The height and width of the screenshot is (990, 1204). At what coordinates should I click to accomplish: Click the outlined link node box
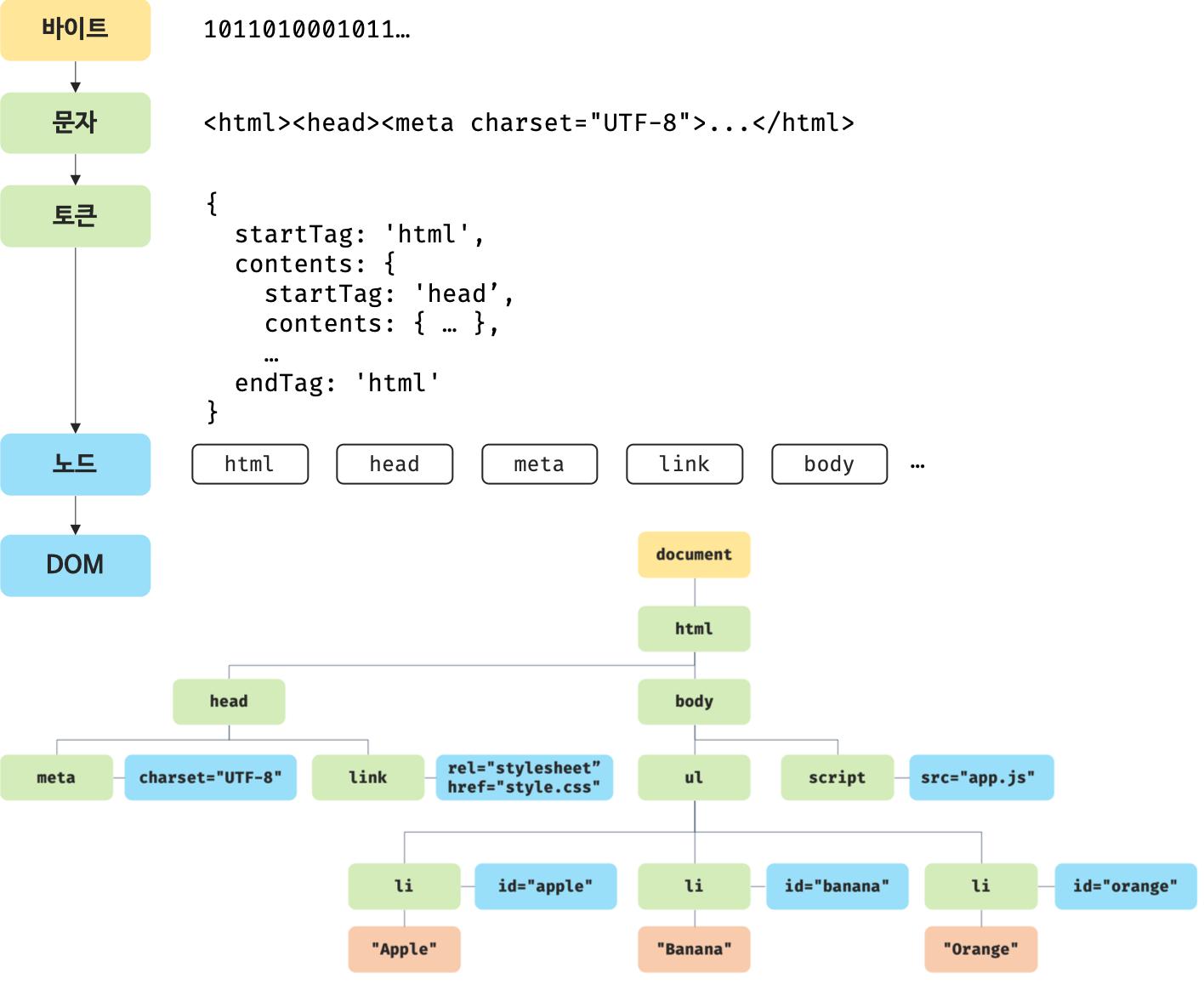pyautogui.click(x=684, y=464)
